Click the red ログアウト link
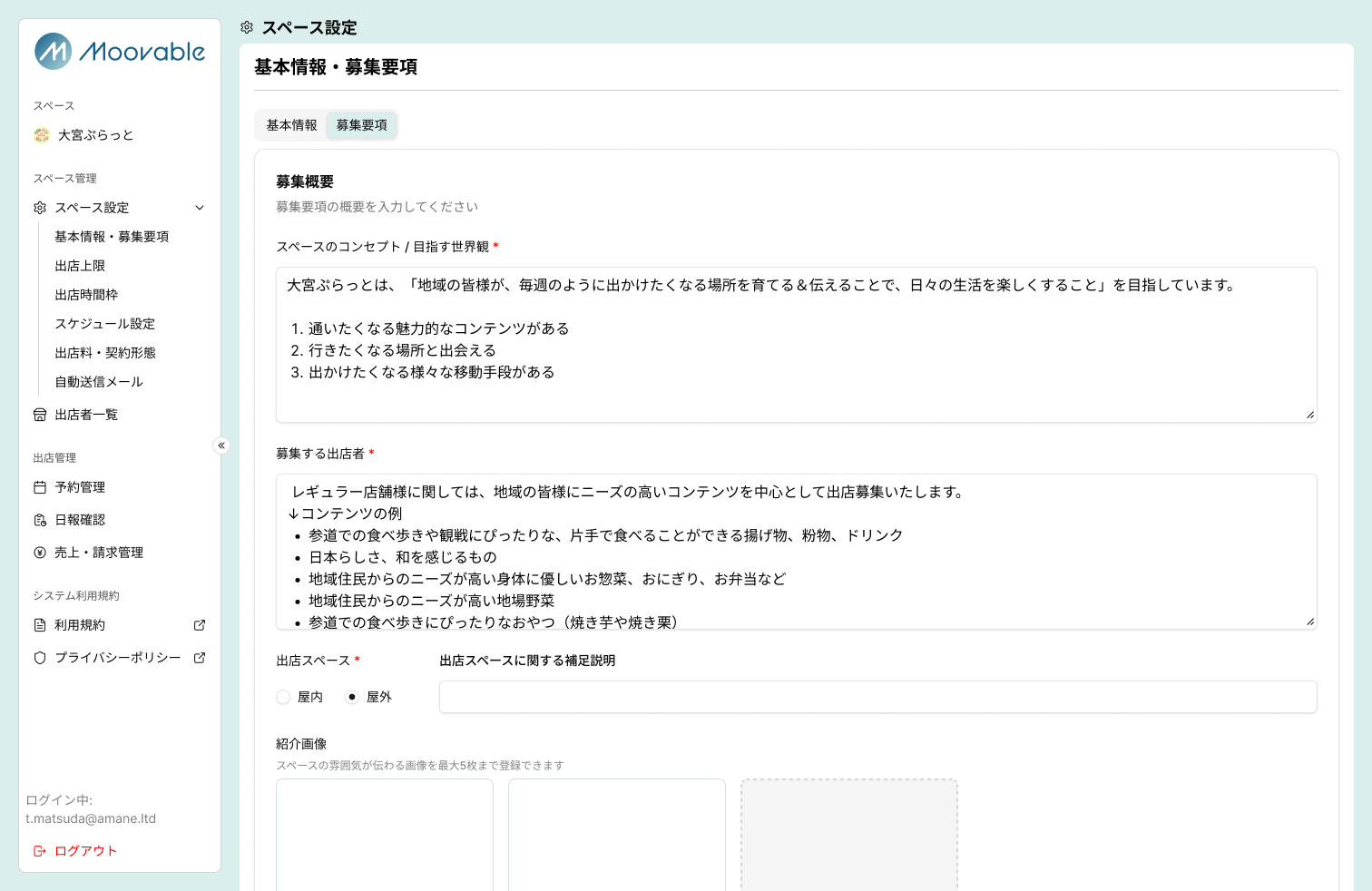The height and width of the screenshot is (891, 1372). pyautogui.click(x=85, y=851)
